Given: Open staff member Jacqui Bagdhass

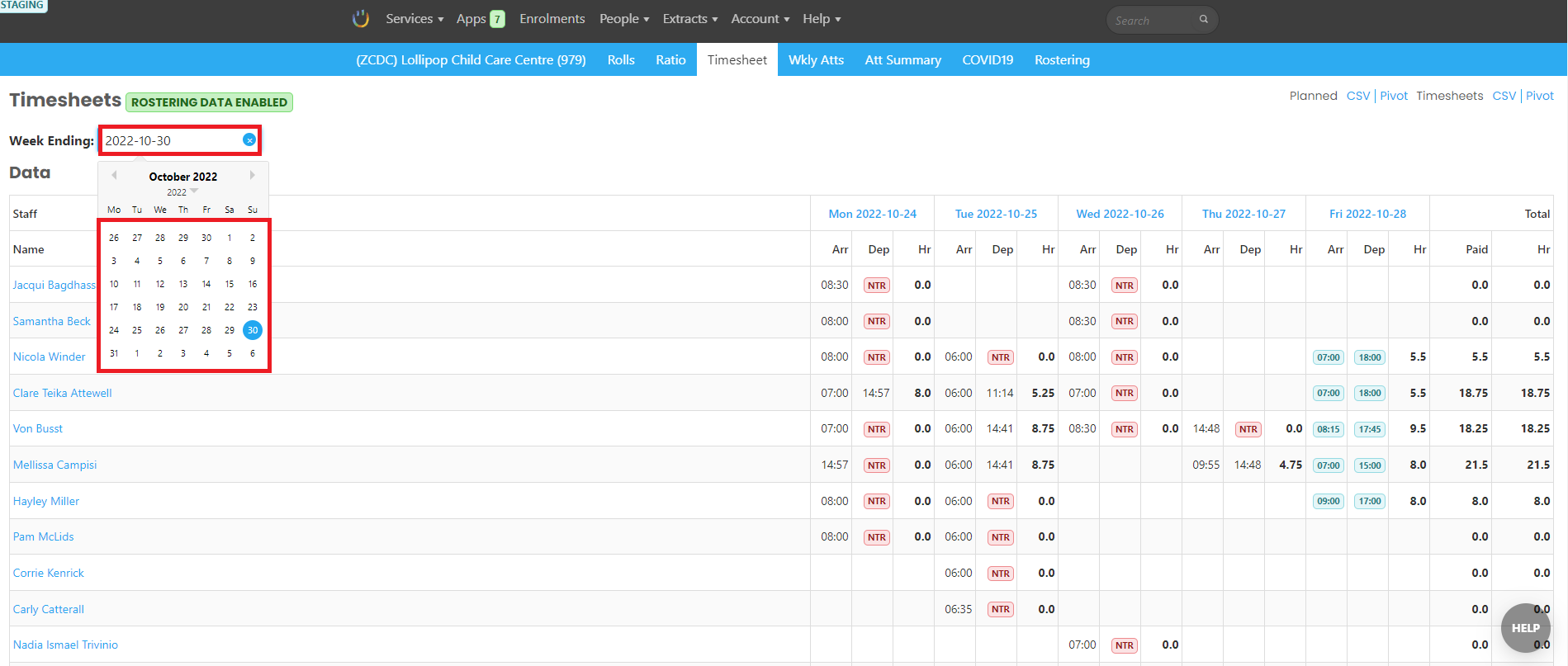Looking at the screenshot, I should point(54,285).
